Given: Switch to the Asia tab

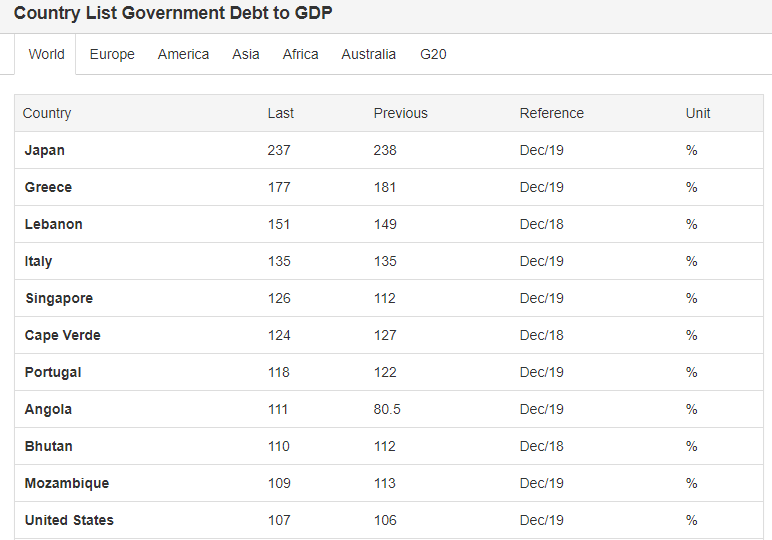Looking at the screenshot, I should tap(246, 54).
